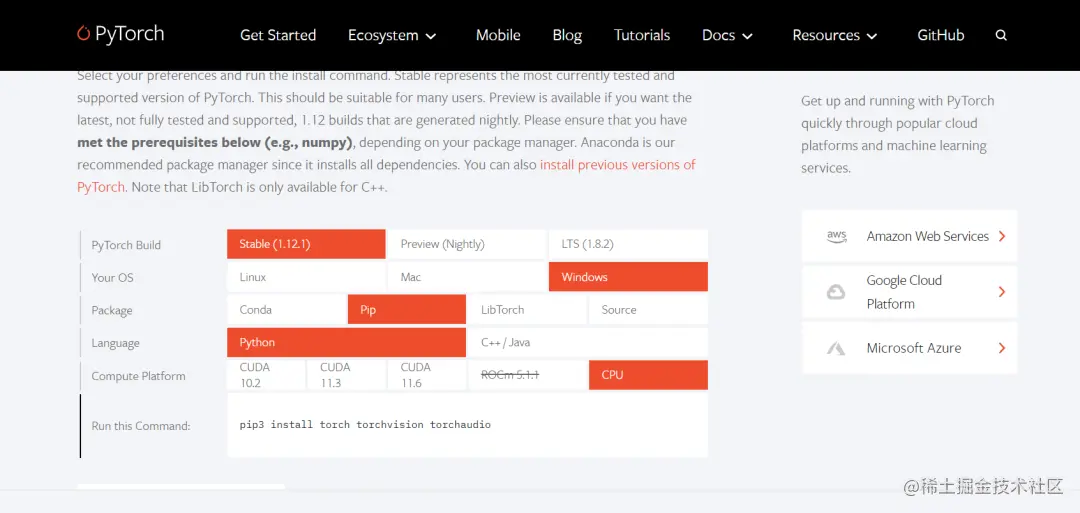Select the Preview (Nightly) build
1080x513 pixels.
point(467,244)
